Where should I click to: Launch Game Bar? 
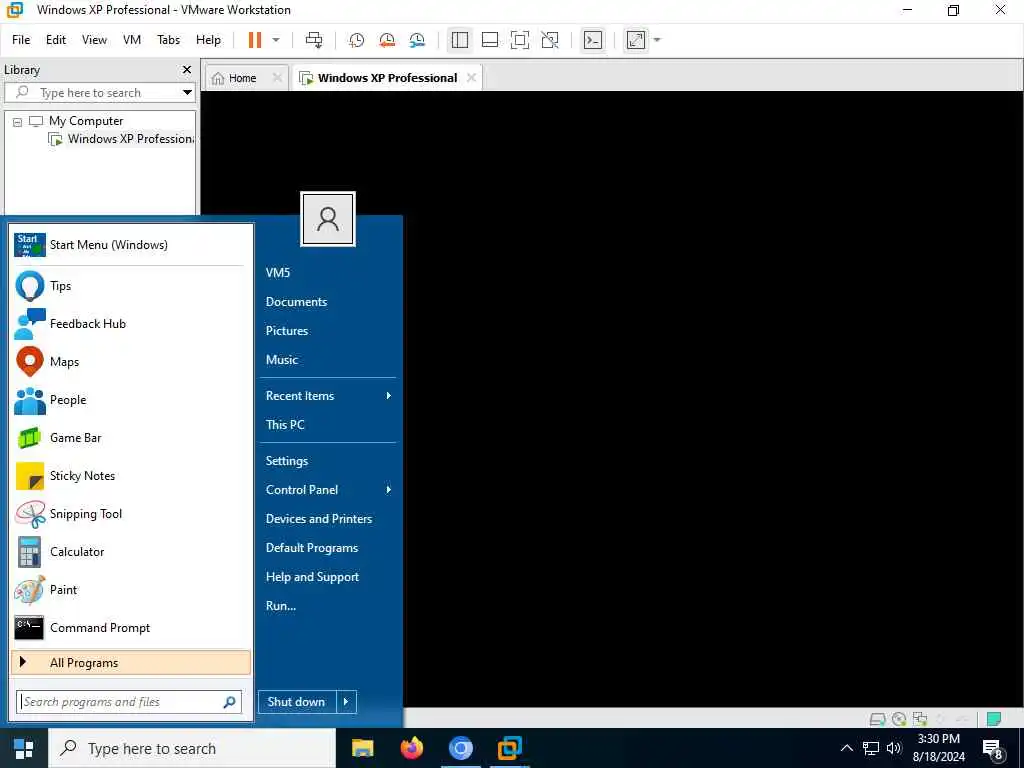[130, 438]
